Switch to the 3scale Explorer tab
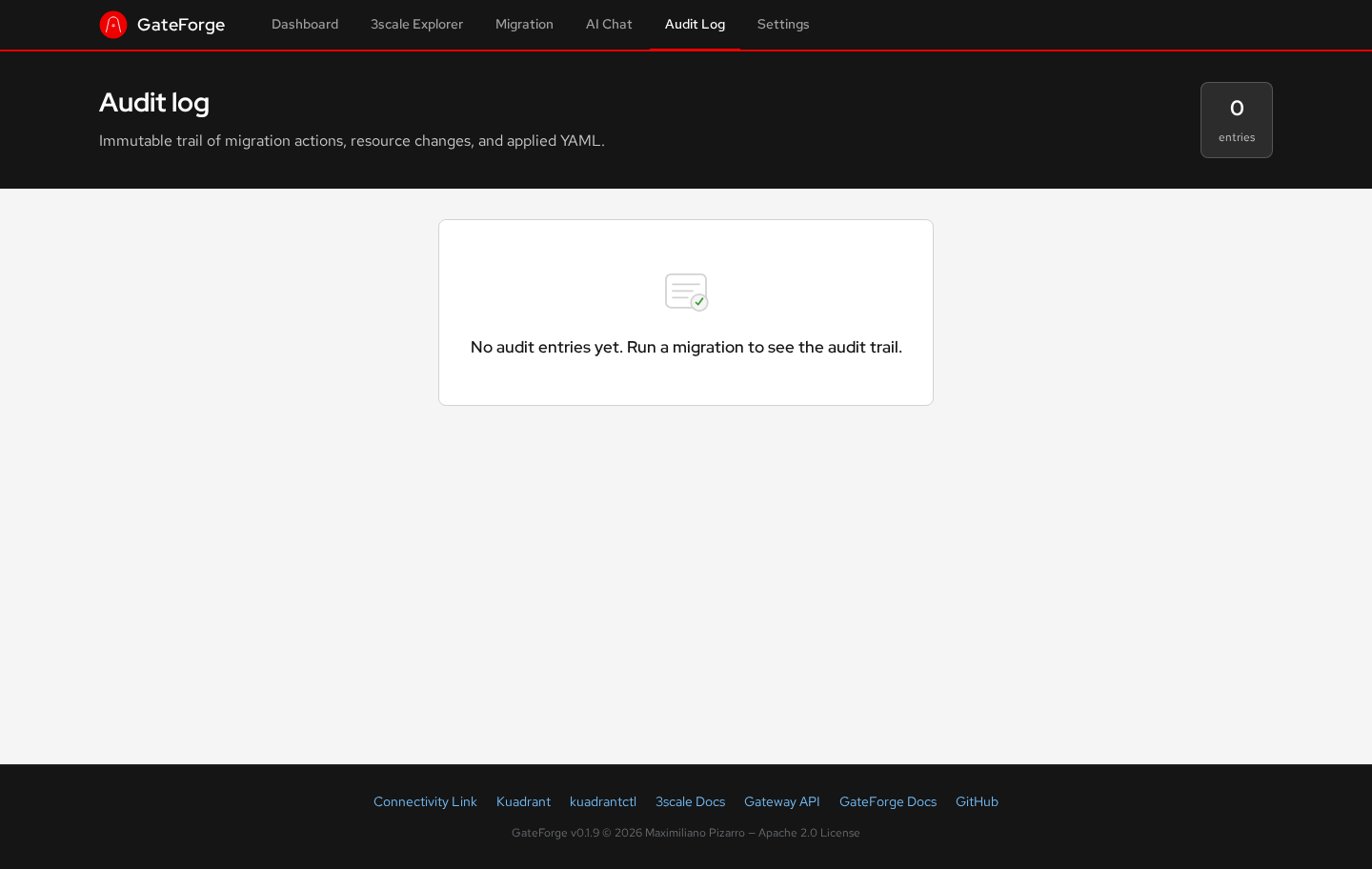 coord(416,25)
